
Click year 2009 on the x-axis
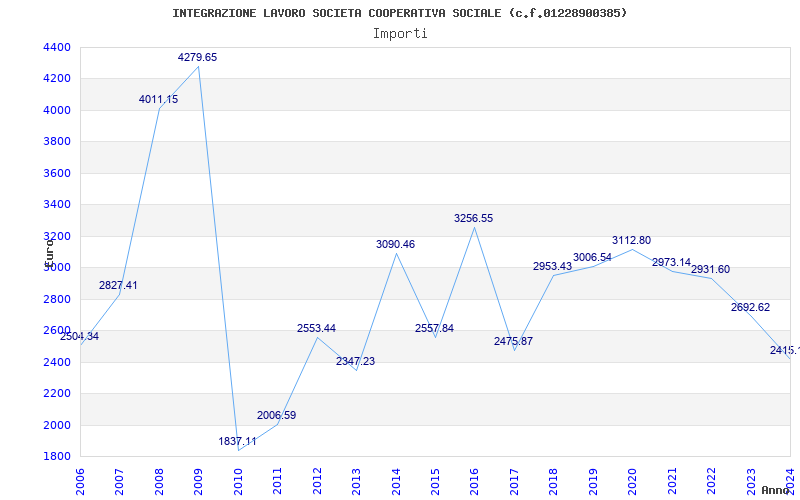tap(198, 478)
